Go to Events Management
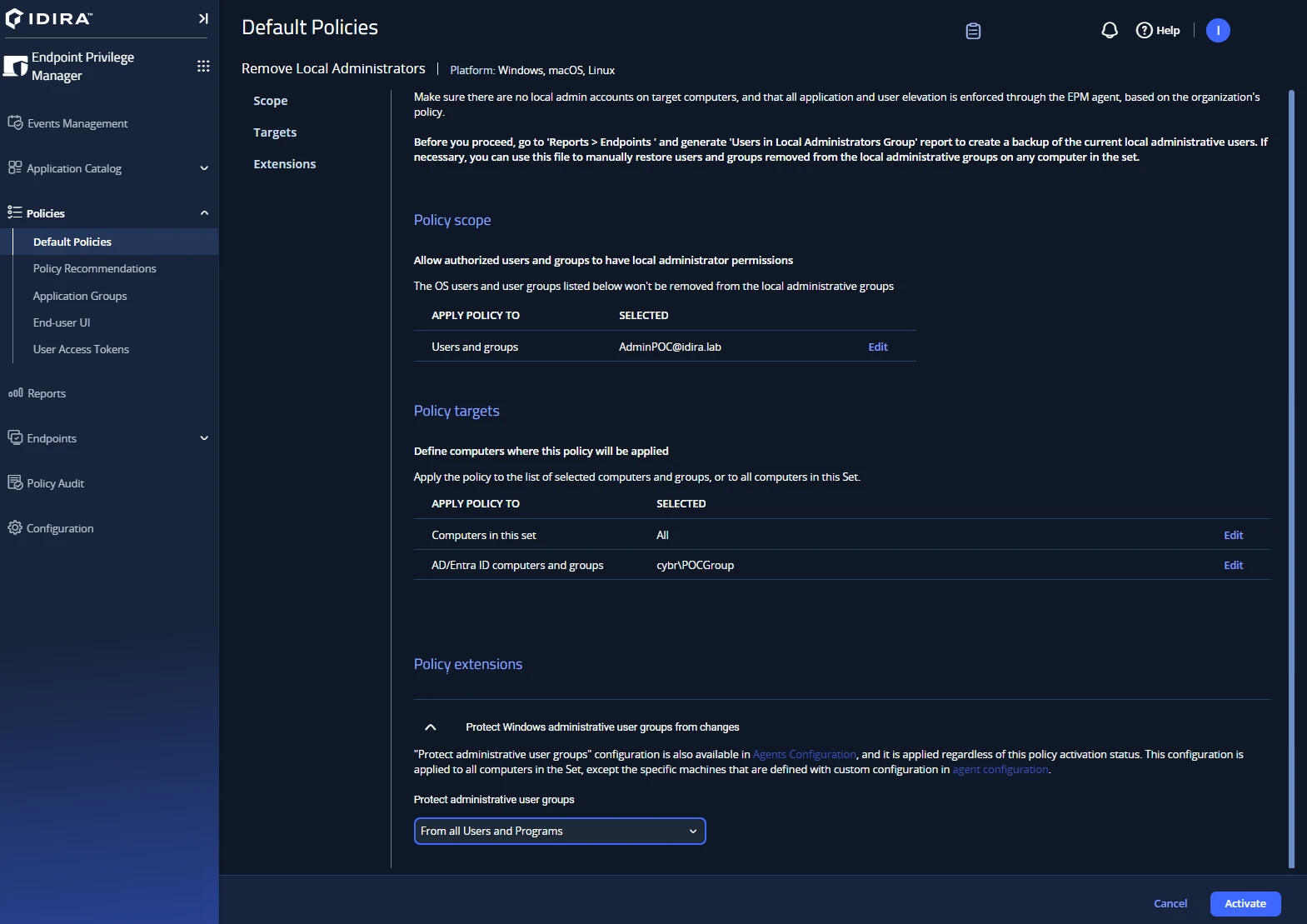The width and height of the screenshot is (1307, 924). [77, 123]
